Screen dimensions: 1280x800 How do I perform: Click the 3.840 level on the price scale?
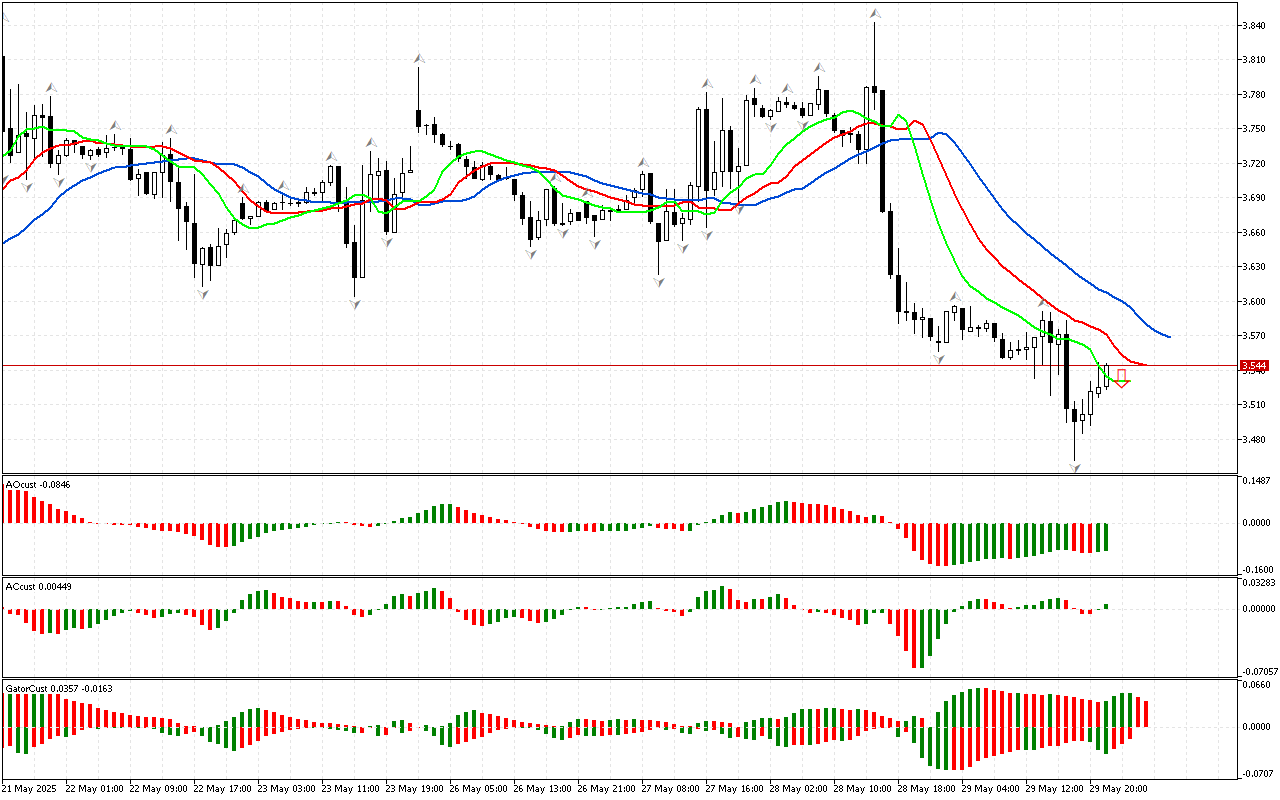pos(1254,26)
